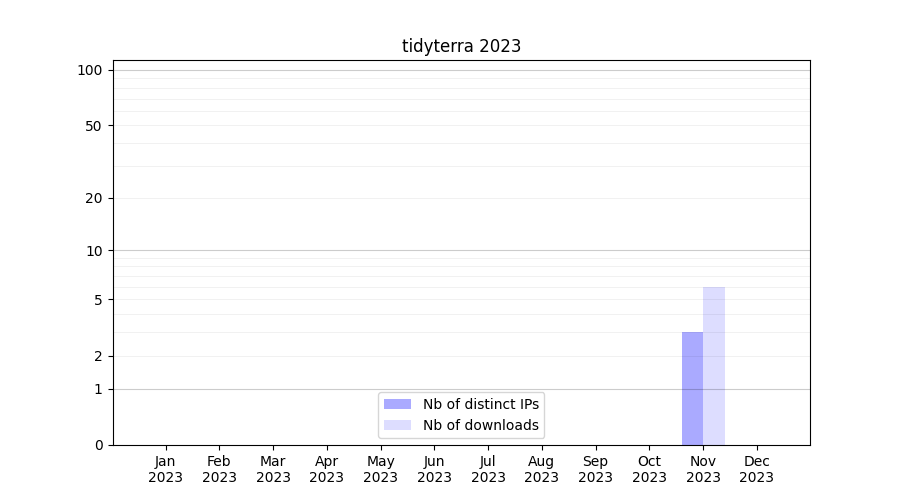Click the 20 y-axis tick label
This screenshot has width=900, height=500.
click(94, 198)
